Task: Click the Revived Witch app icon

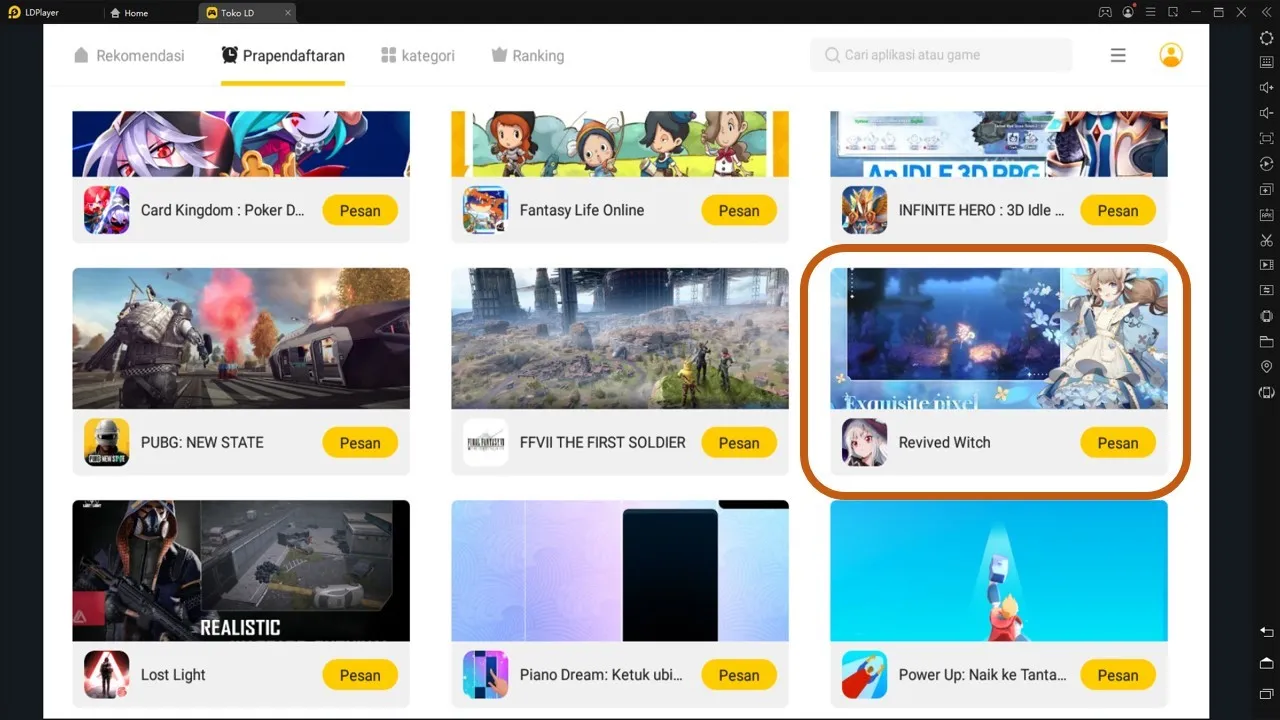Action: click(864, 442)
